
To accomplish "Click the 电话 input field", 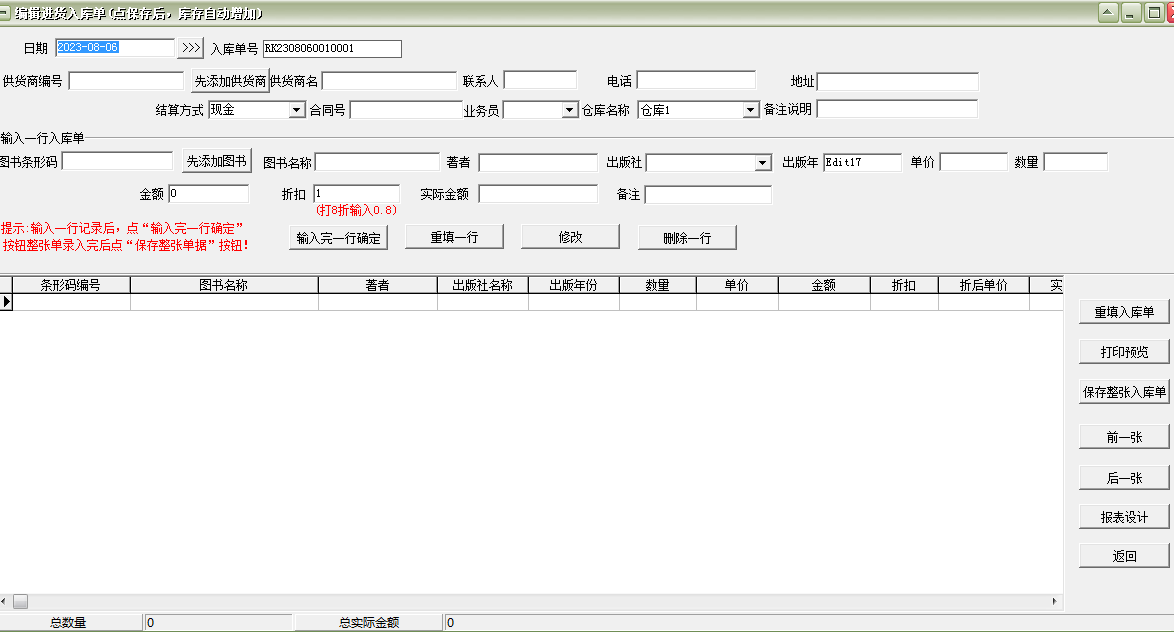I will coord(696,80).
